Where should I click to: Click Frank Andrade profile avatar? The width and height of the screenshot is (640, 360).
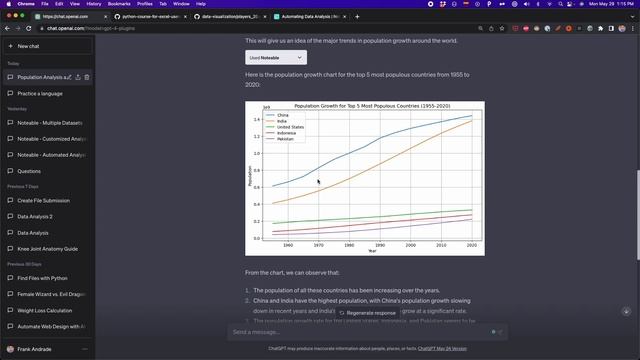[x=11, y=349]
